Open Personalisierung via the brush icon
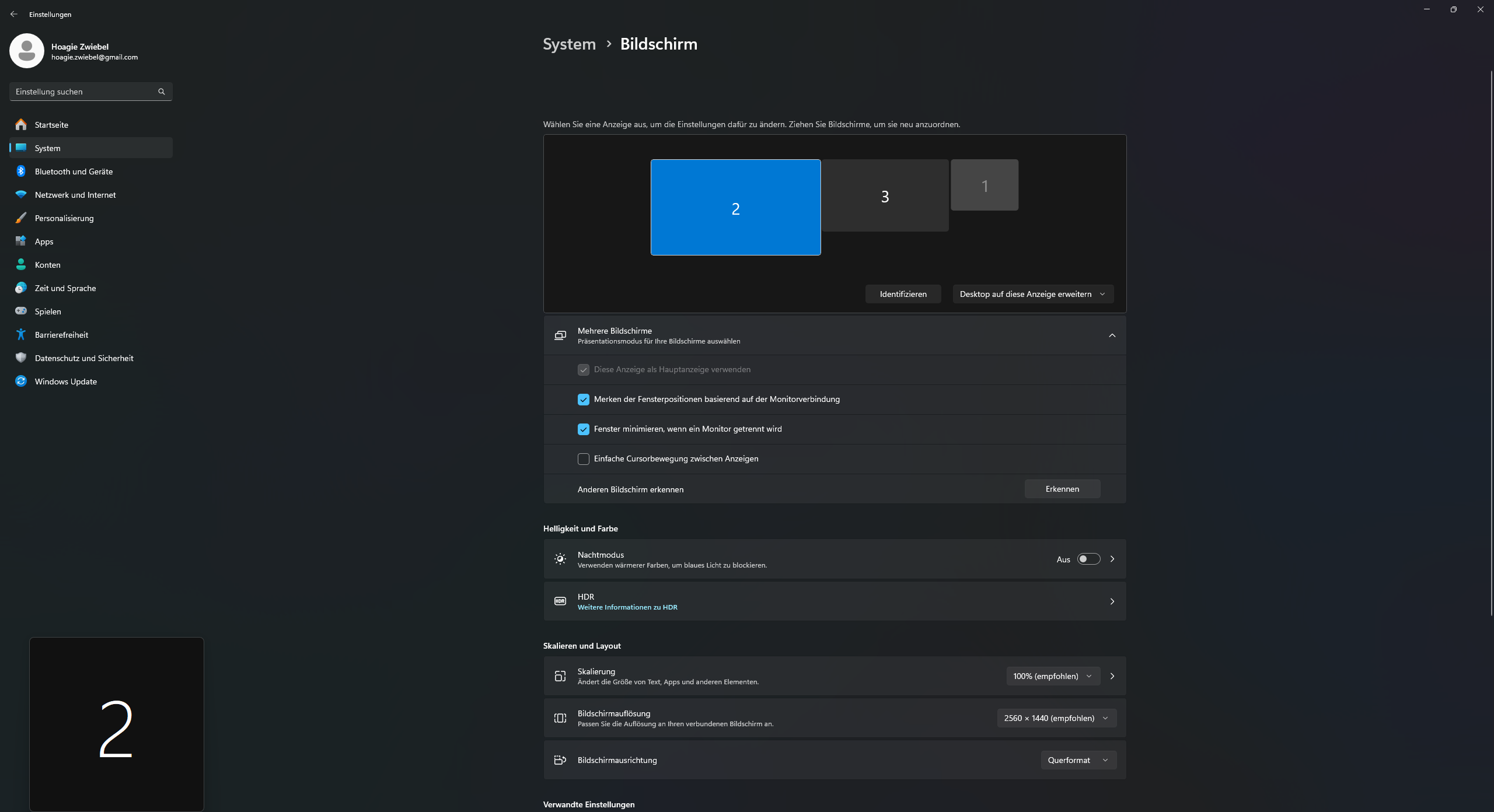 click(21, 218)
